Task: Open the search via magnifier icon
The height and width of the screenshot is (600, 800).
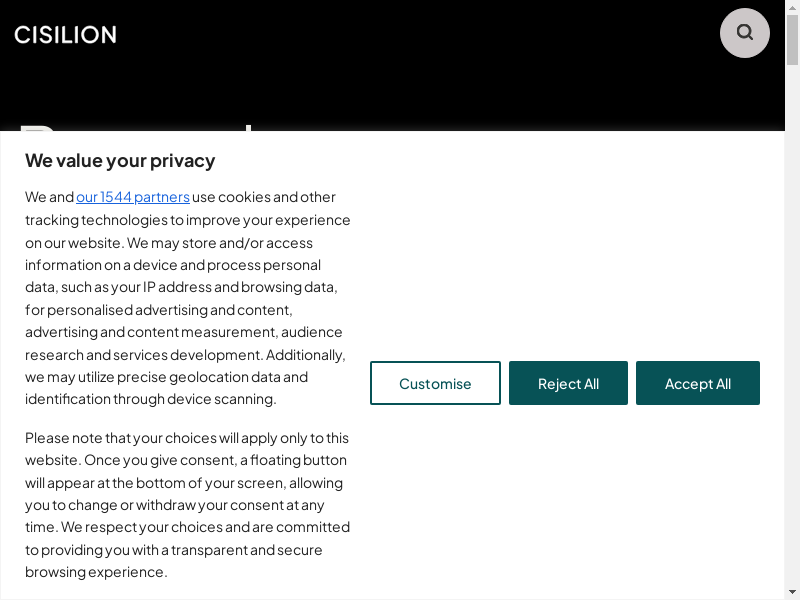Action: tap(745, 33)
